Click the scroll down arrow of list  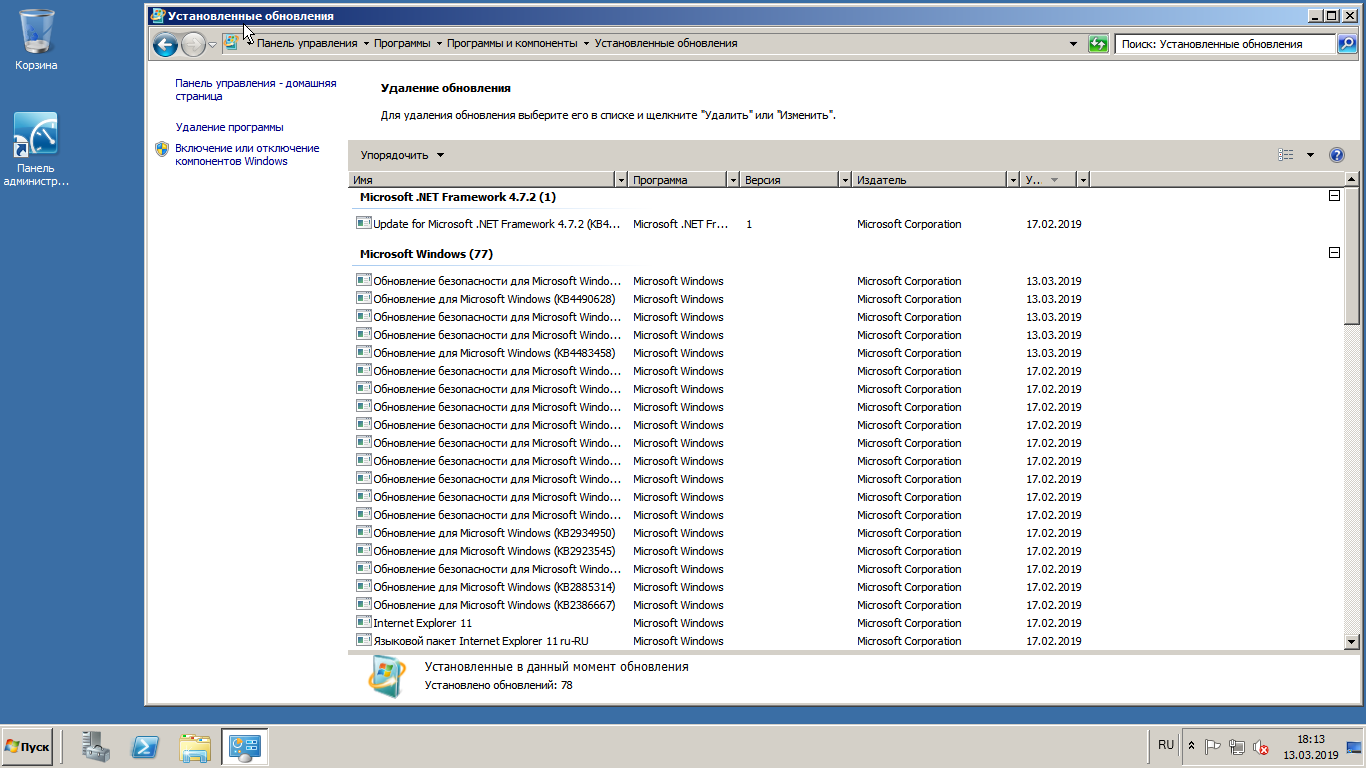coord(1351,642)
